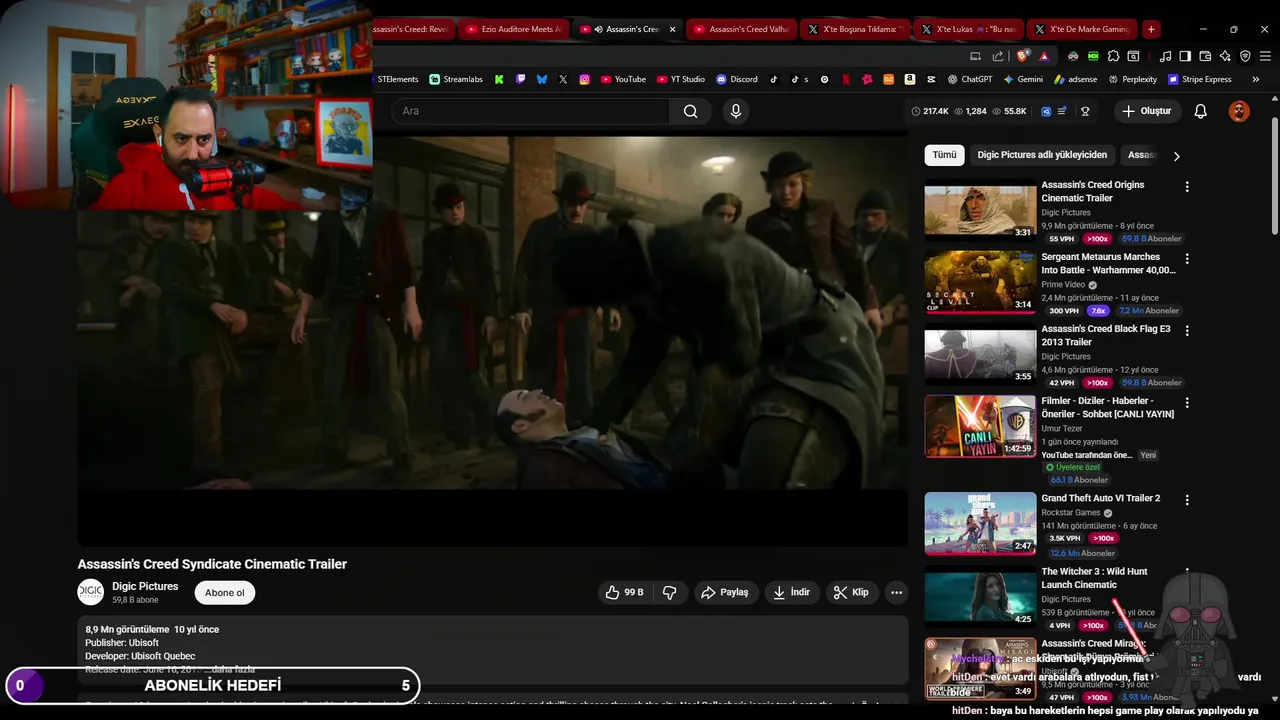
Task: Open browser extensions puzzle icon
Action: (1113, 56)
